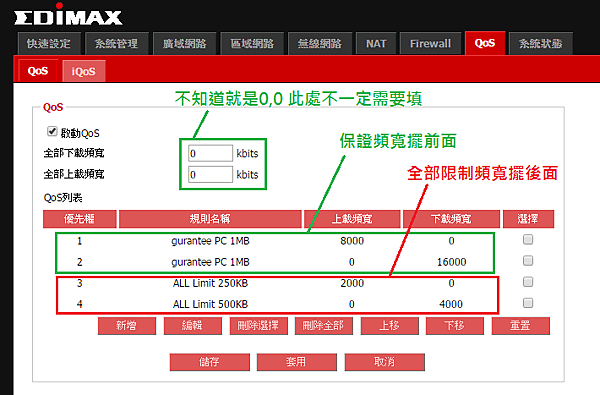Screen dimensions: 600x395
Task: Focus the 全部下載頻寬 kbits input field
Action: (210, 153)
